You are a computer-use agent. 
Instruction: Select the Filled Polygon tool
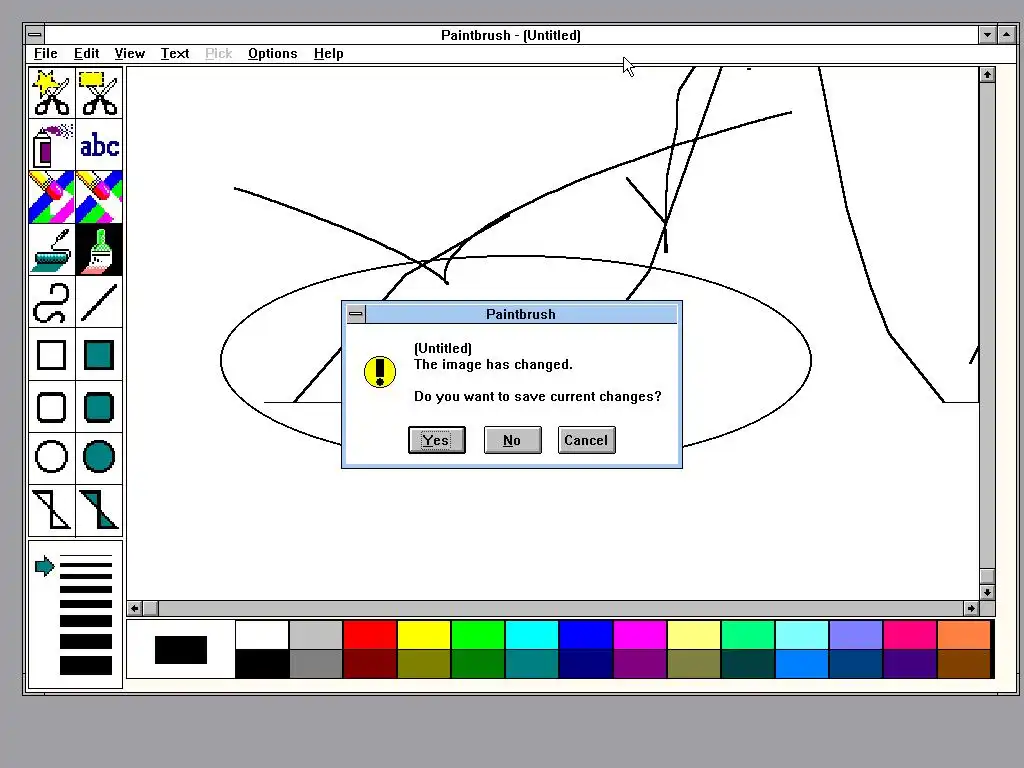99,510
